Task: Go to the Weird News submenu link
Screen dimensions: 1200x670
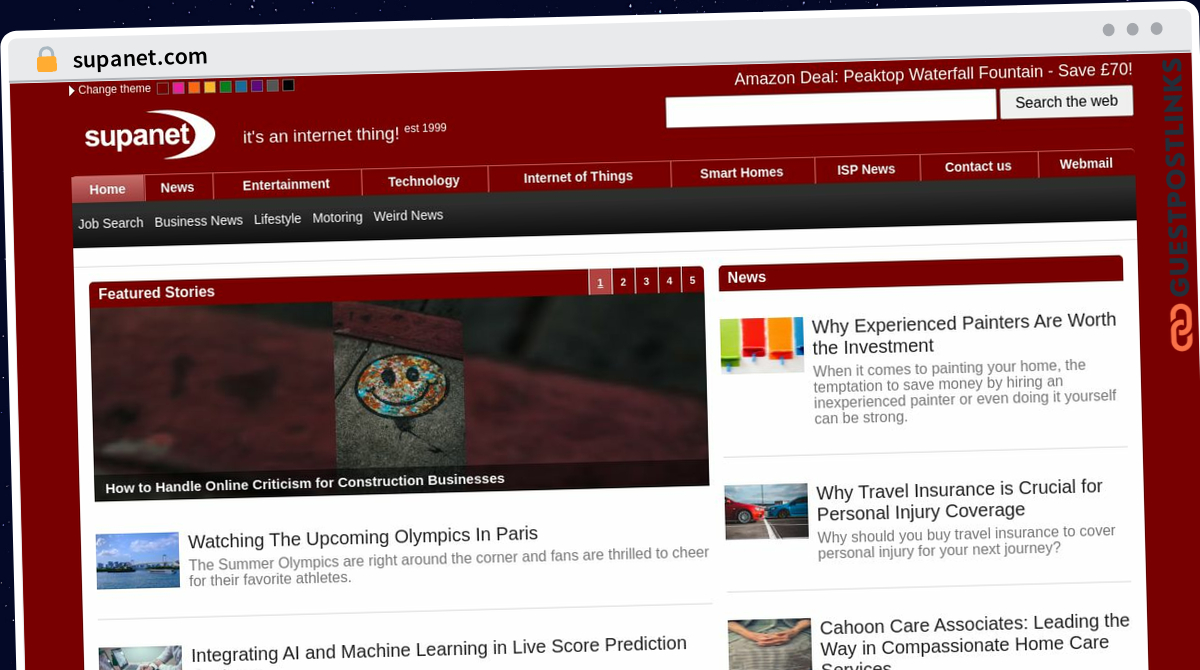Action: (x=408, y=215)
